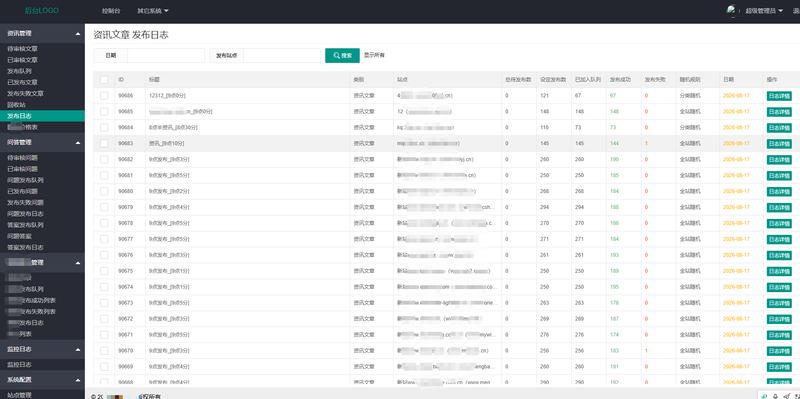Click the microphone icon in bottom tray
Image resolution: width=800 pixels, height=399 pixels.
776,395
